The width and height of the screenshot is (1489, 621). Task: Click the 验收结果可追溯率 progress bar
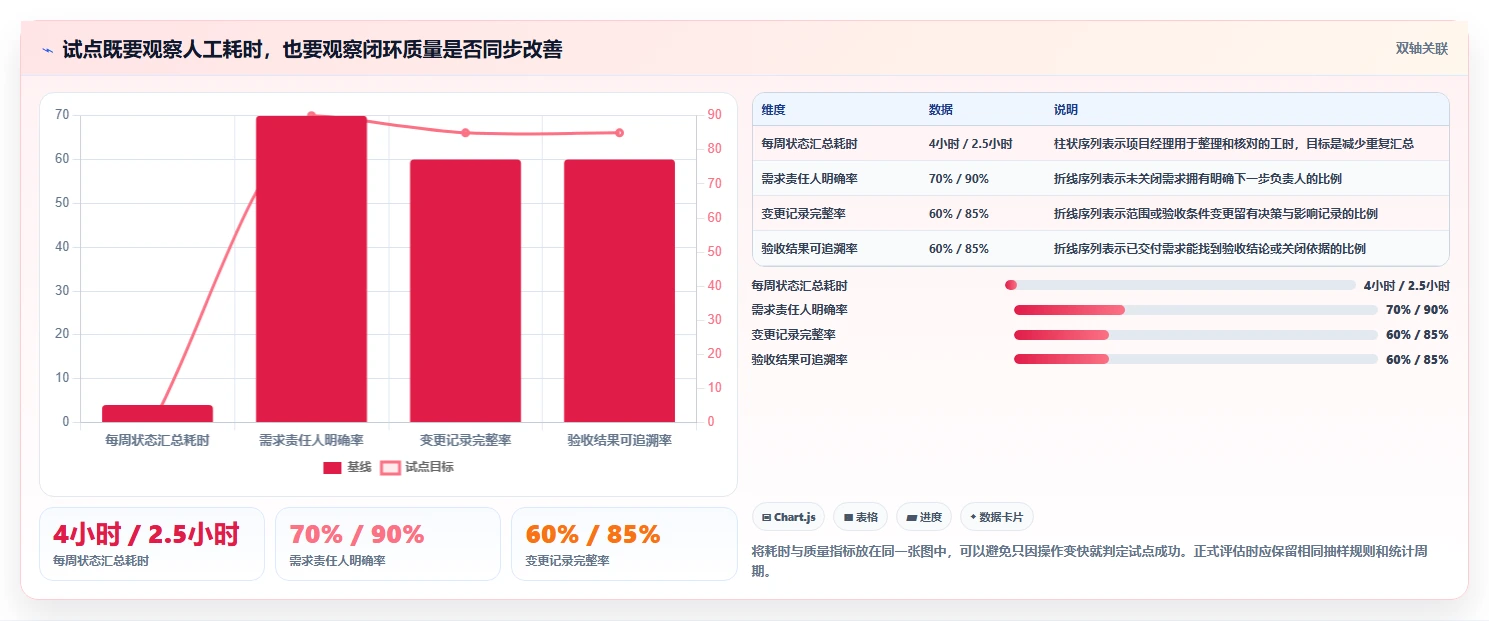coord(1196,359)
